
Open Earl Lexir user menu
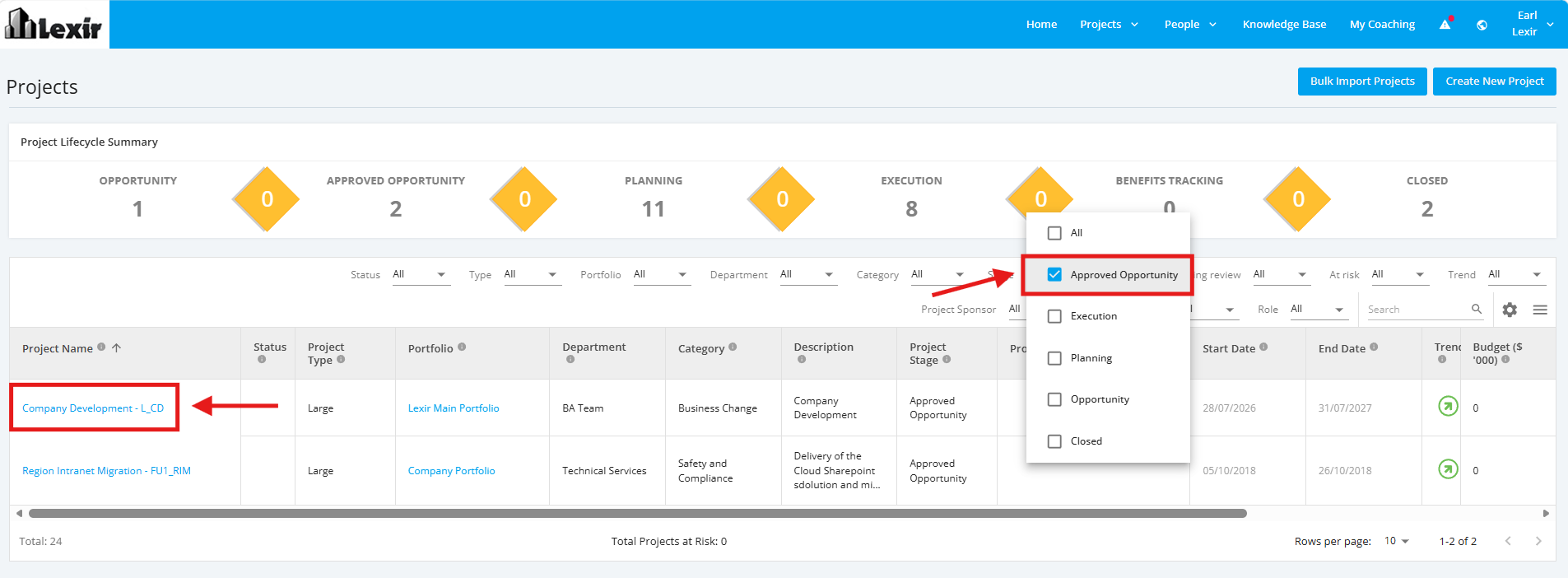[x=1532, y=24]
